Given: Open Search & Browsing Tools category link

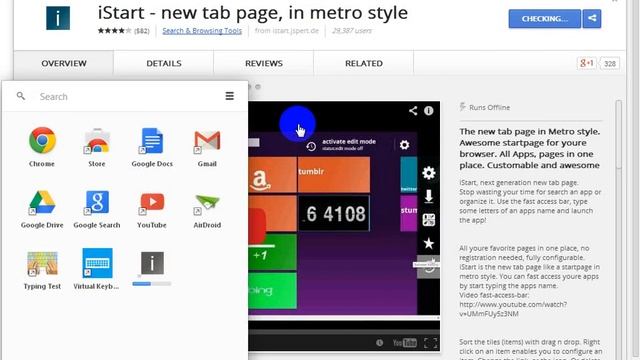Looking at the screenshot, I should [202, 31].
